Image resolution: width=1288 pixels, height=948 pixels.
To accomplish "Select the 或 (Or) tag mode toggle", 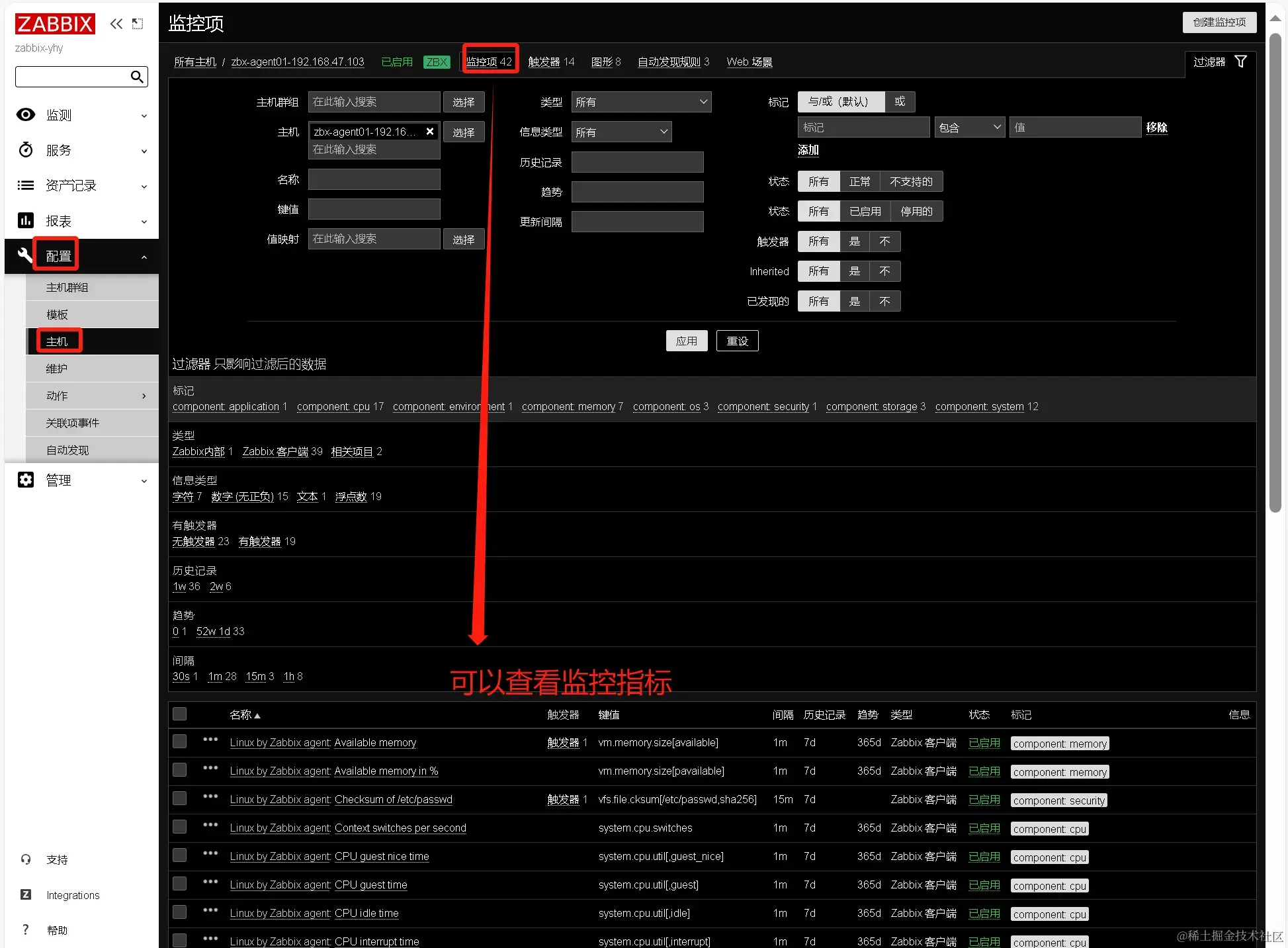I will point(900,101).
